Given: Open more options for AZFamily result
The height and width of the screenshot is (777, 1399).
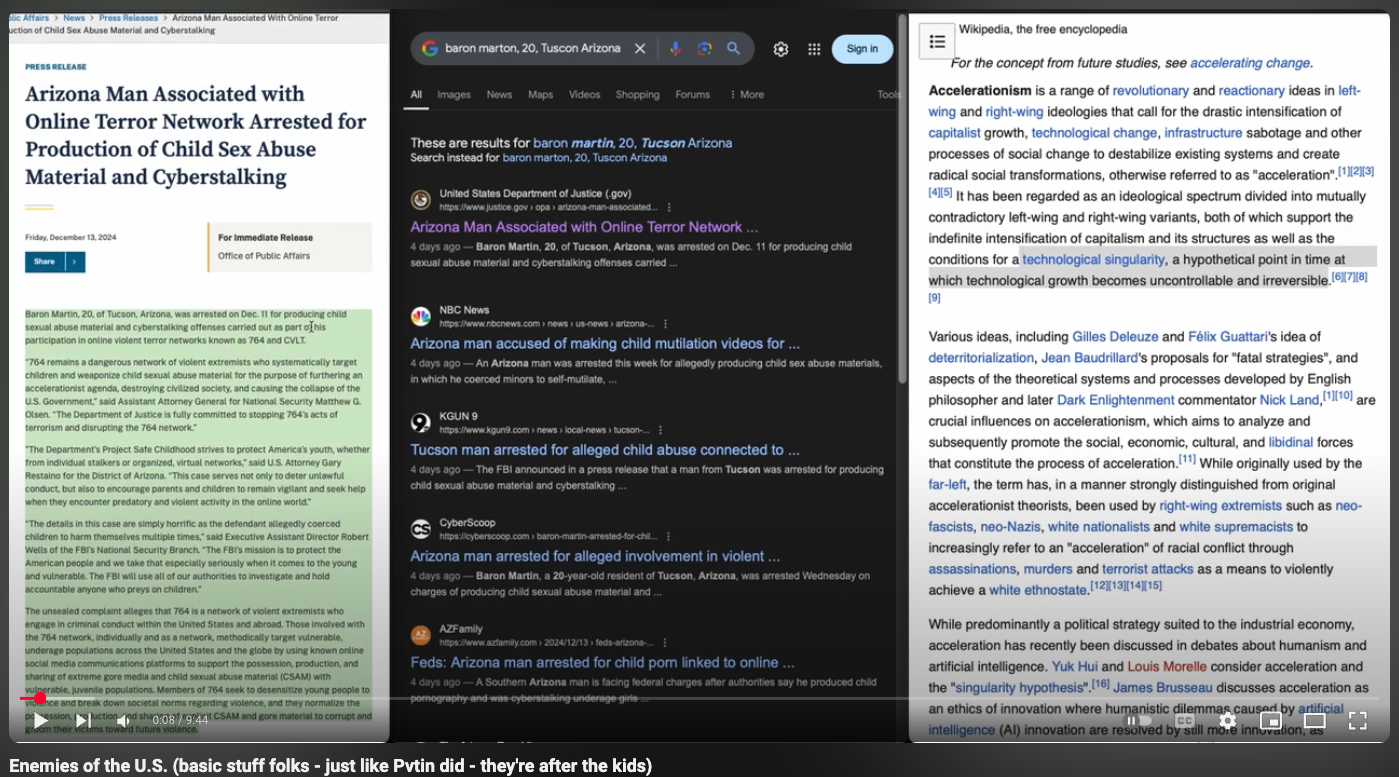Looking at the screenshot, I should 665,642.
